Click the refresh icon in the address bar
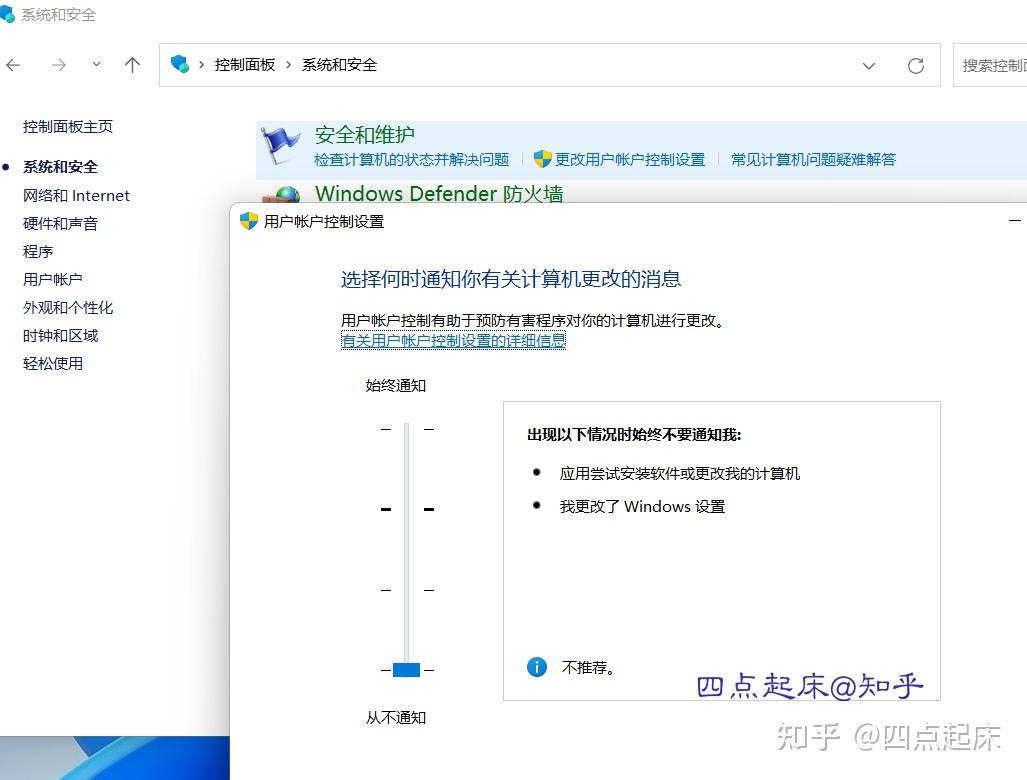This screenshot has height=780, width=1027. 916,65
